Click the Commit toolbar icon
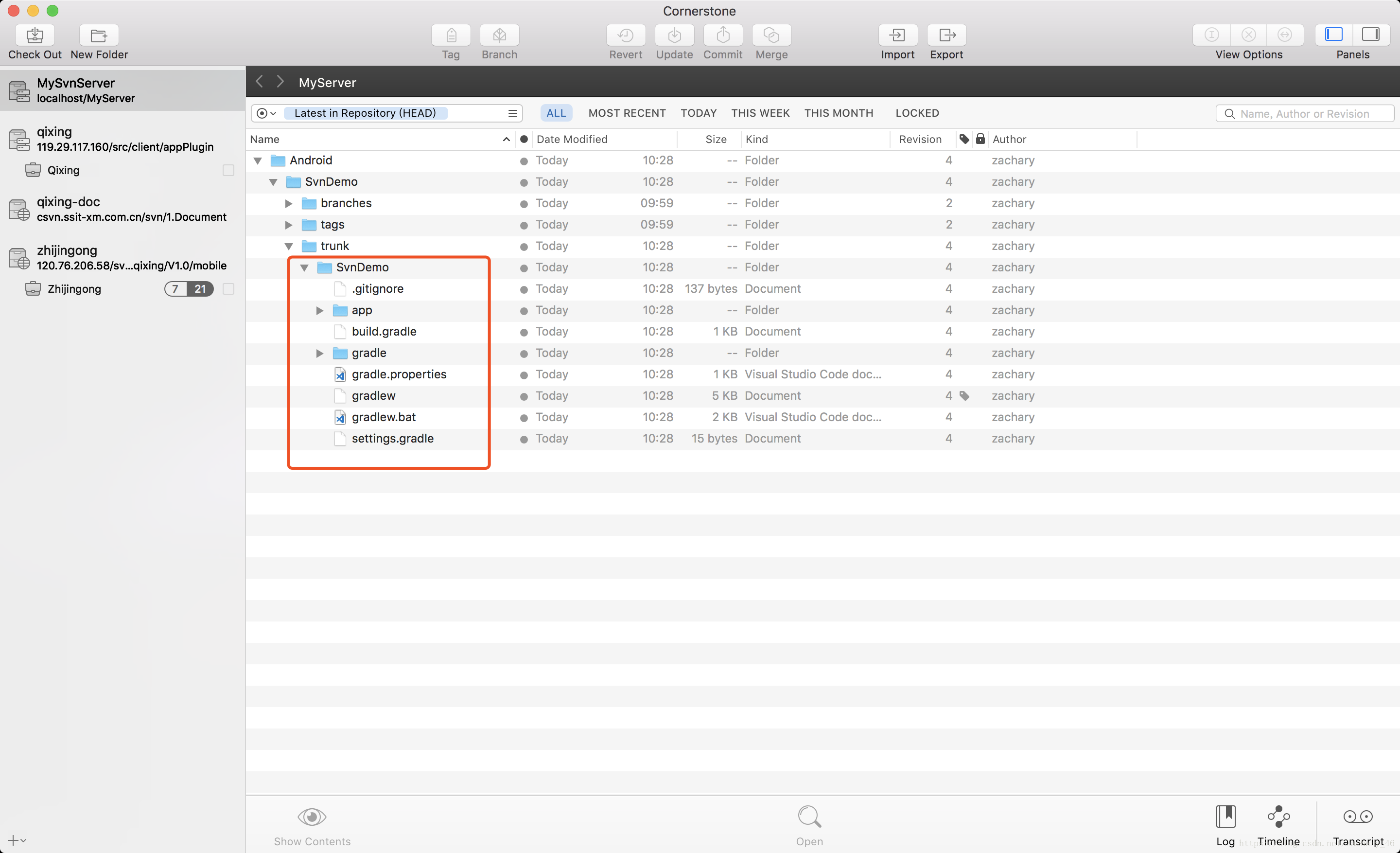This screenshot has width=1400, height=853. pos(723,35)
